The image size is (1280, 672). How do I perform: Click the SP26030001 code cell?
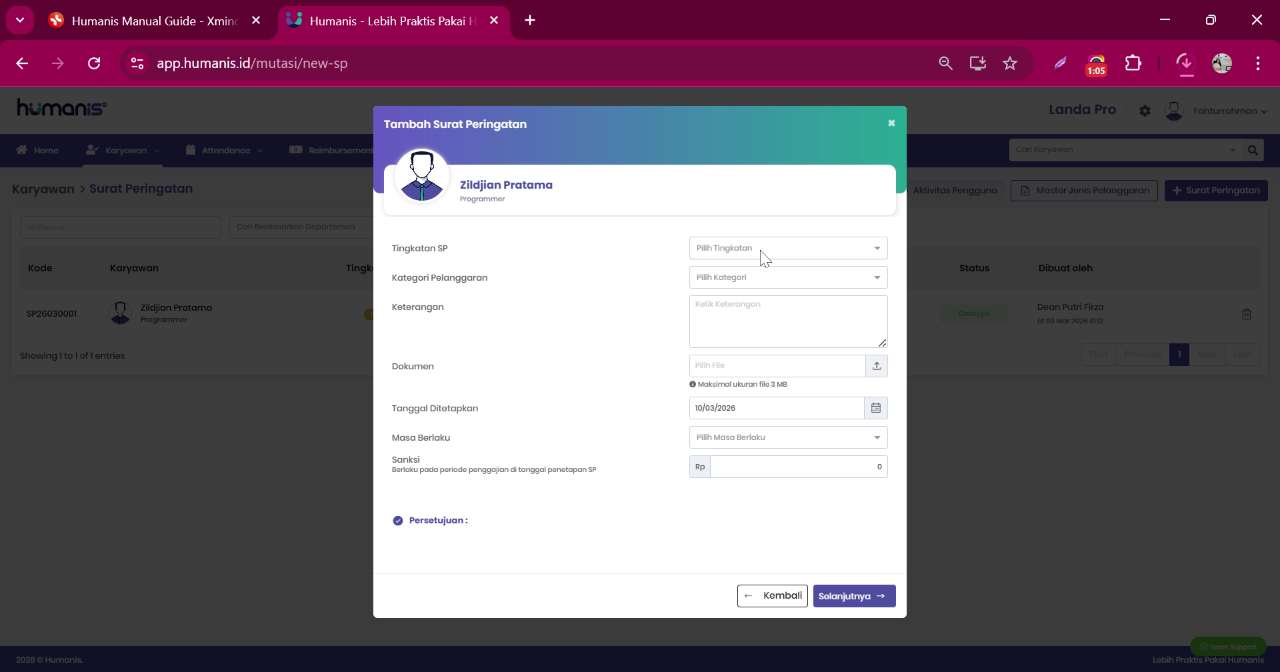point(52,314)
